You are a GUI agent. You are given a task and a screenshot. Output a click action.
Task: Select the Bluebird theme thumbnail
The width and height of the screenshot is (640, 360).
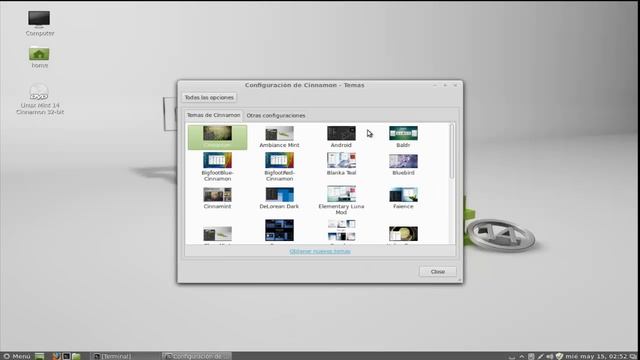pyautogui.click(x=403, y=164)
